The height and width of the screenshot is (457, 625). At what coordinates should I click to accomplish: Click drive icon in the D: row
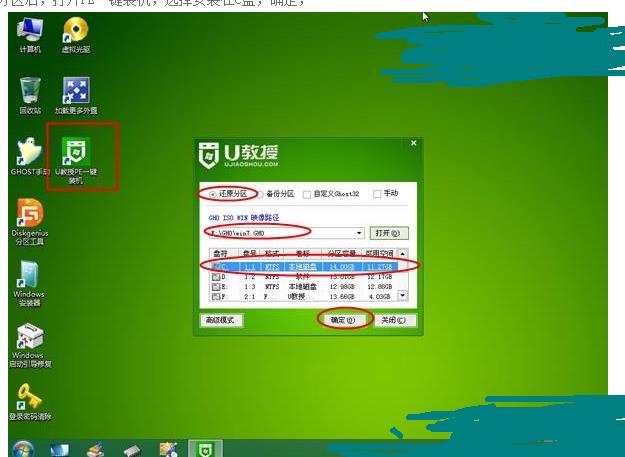[x=216, y=277]
